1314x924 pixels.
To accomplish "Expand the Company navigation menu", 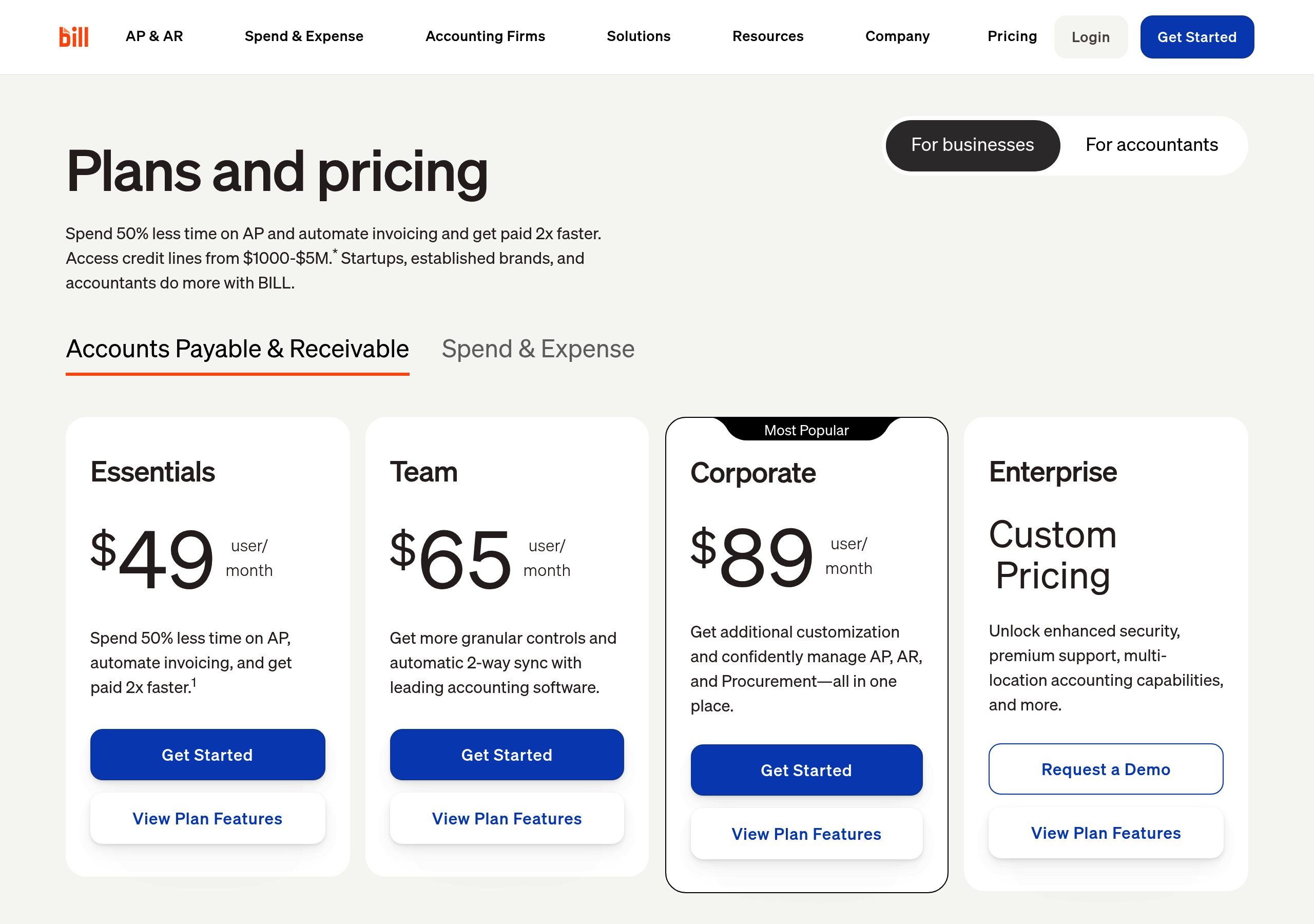I will pos(897,36).
